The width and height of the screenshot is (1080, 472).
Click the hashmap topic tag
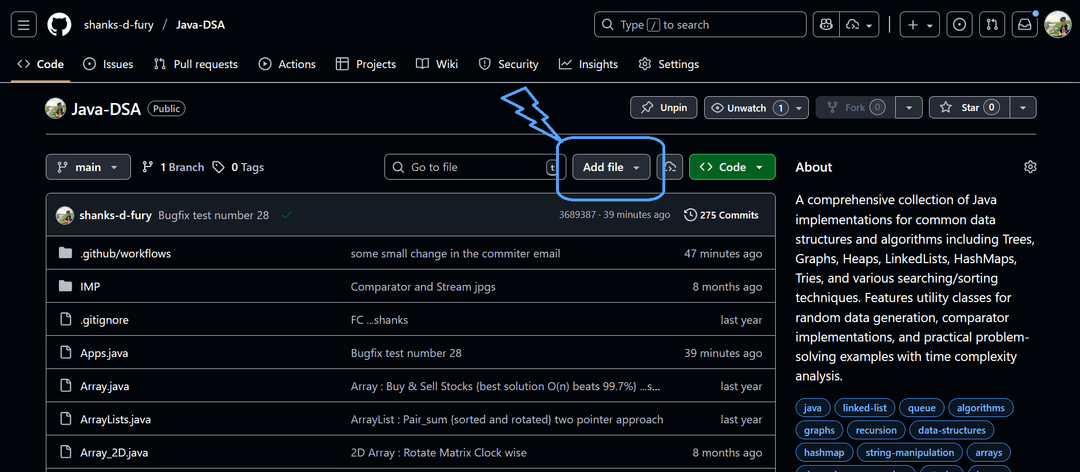point(824,452)
